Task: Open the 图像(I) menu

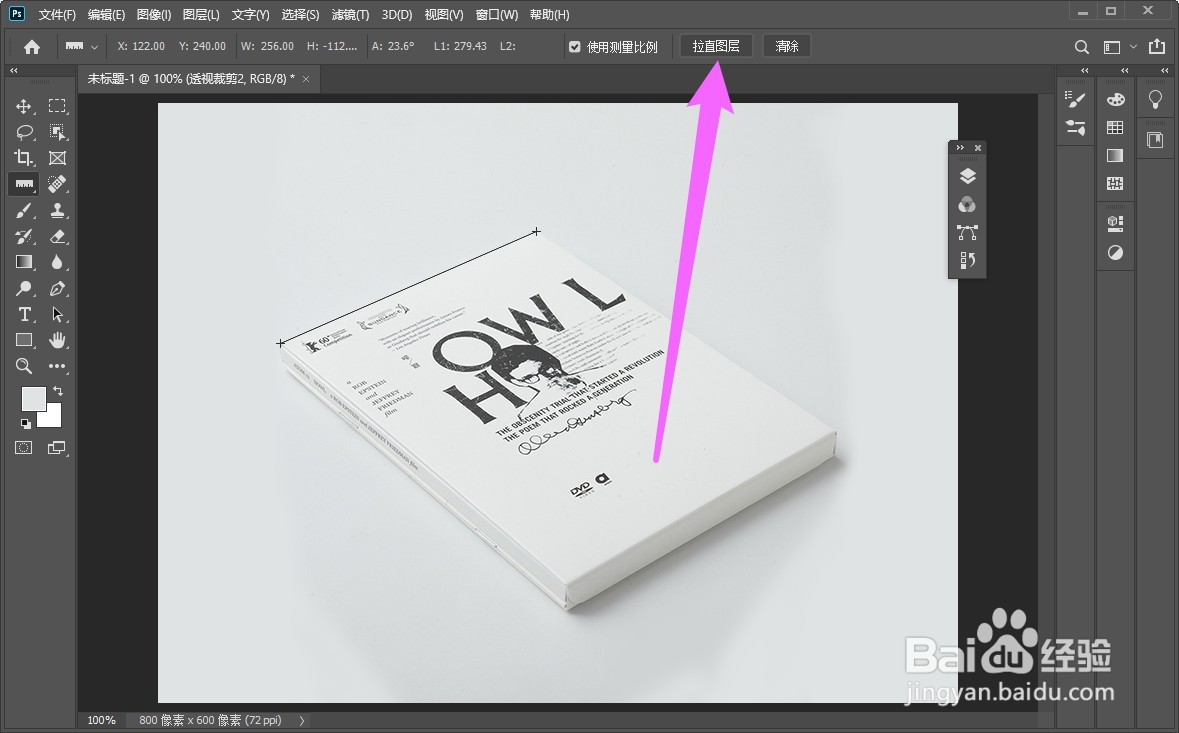Action: coord(154,14)
